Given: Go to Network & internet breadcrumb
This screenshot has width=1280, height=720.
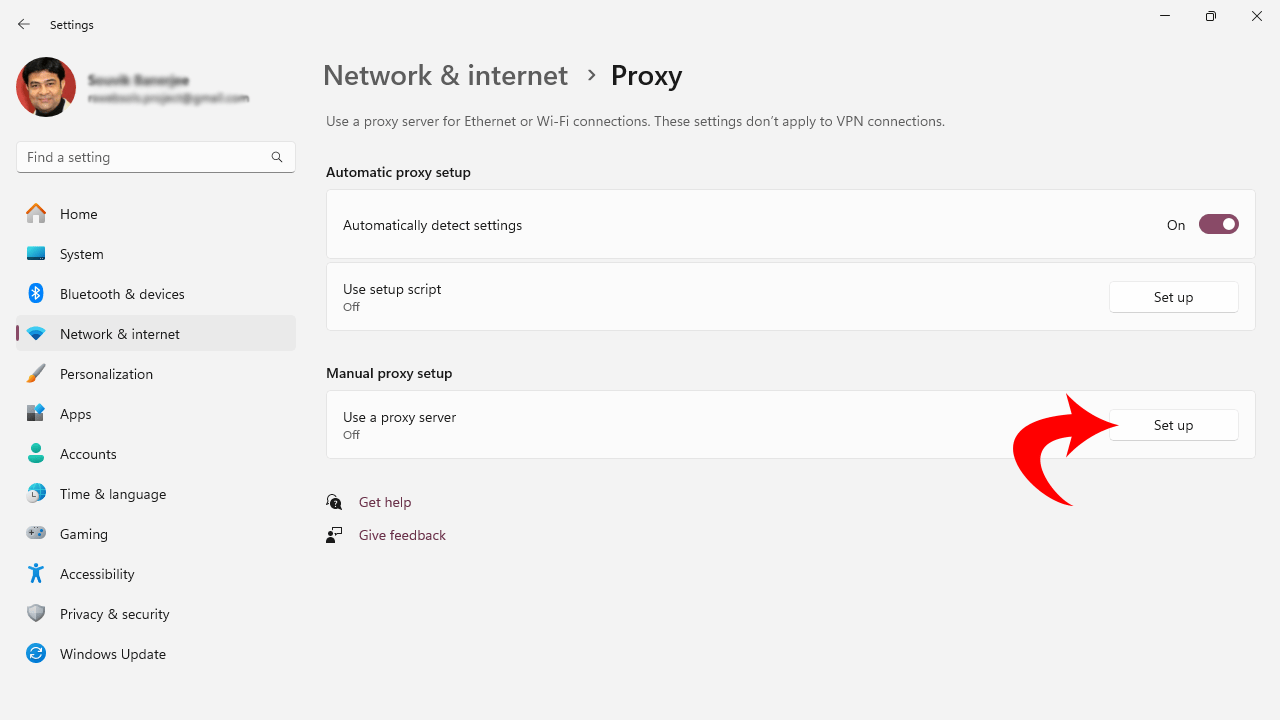Looking at the screenshot, I should [x=445, y=75].
